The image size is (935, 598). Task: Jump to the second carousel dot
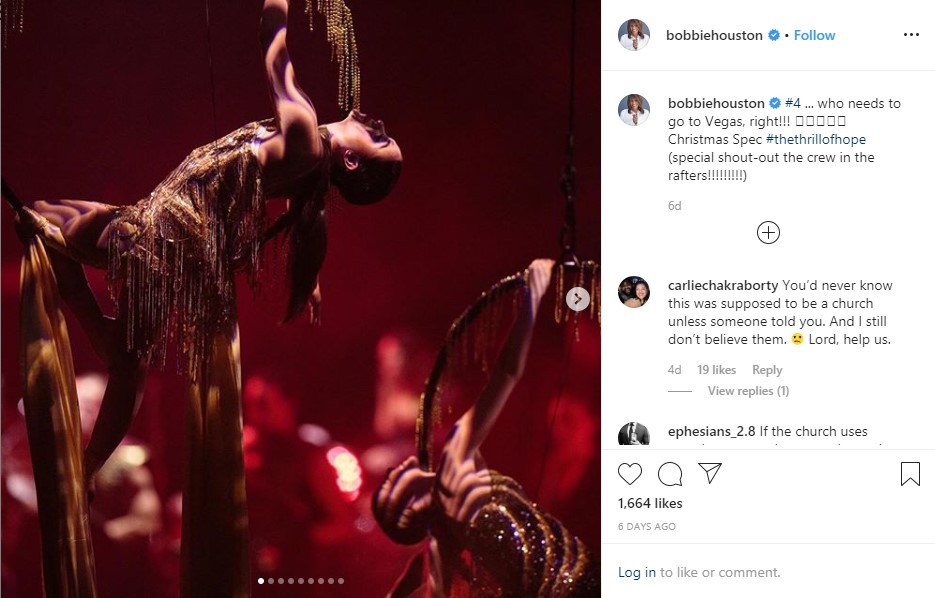pos(271,580)
